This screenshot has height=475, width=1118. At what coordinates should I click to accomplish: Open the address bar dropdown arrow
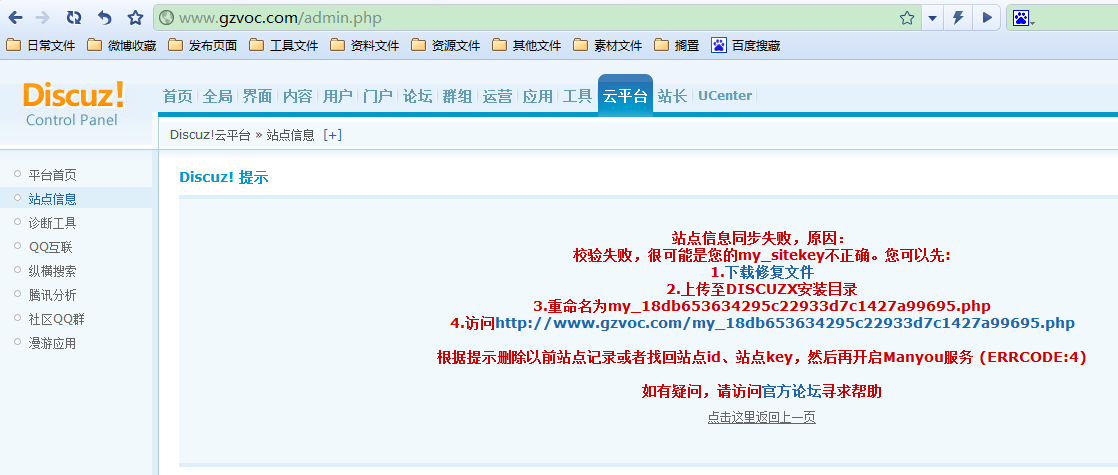[932, 18]
